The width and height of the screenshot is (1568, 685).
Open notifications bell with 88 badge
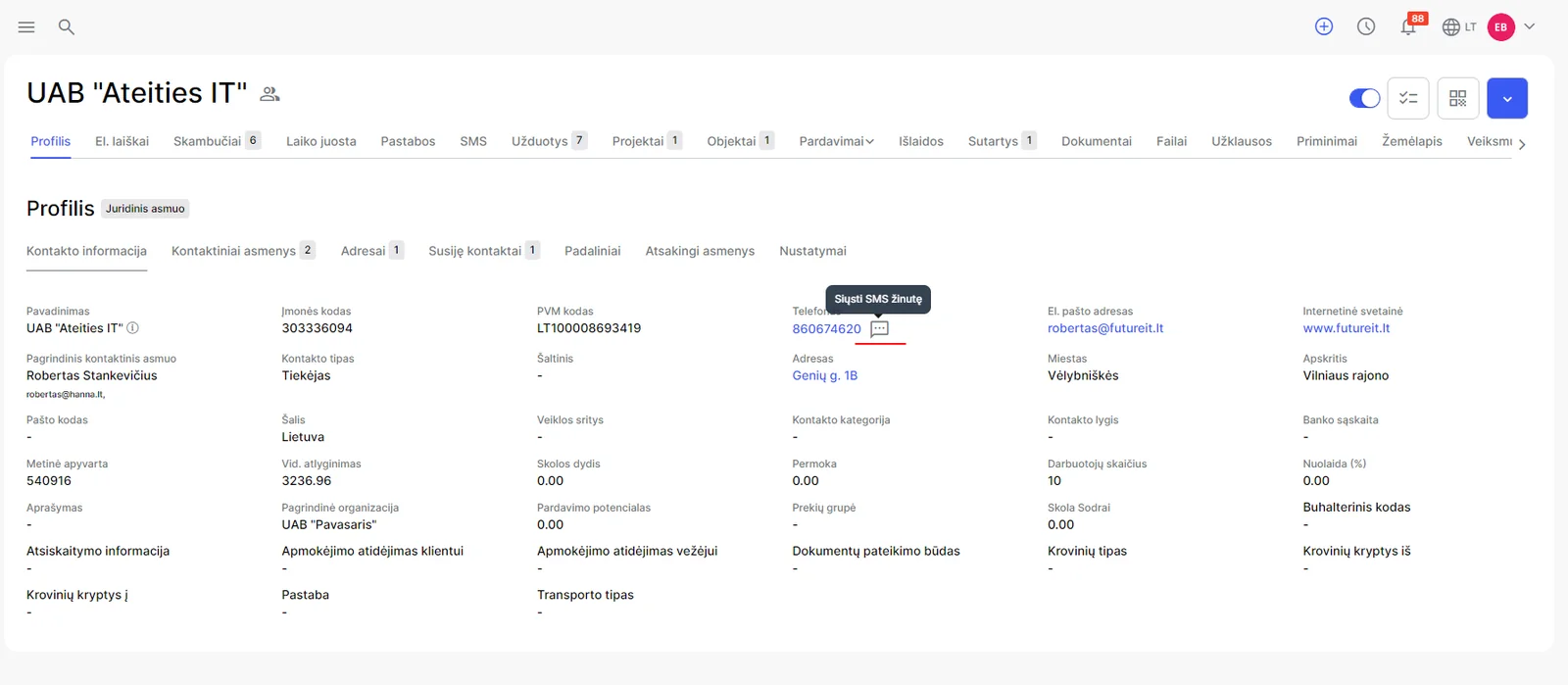pos(1408,27)
